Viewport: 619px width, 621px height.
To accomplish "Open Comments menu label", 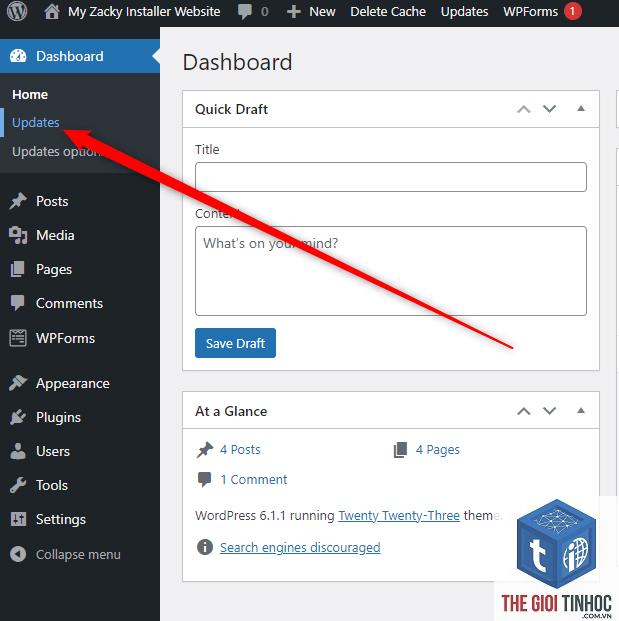I will [69, 303].
